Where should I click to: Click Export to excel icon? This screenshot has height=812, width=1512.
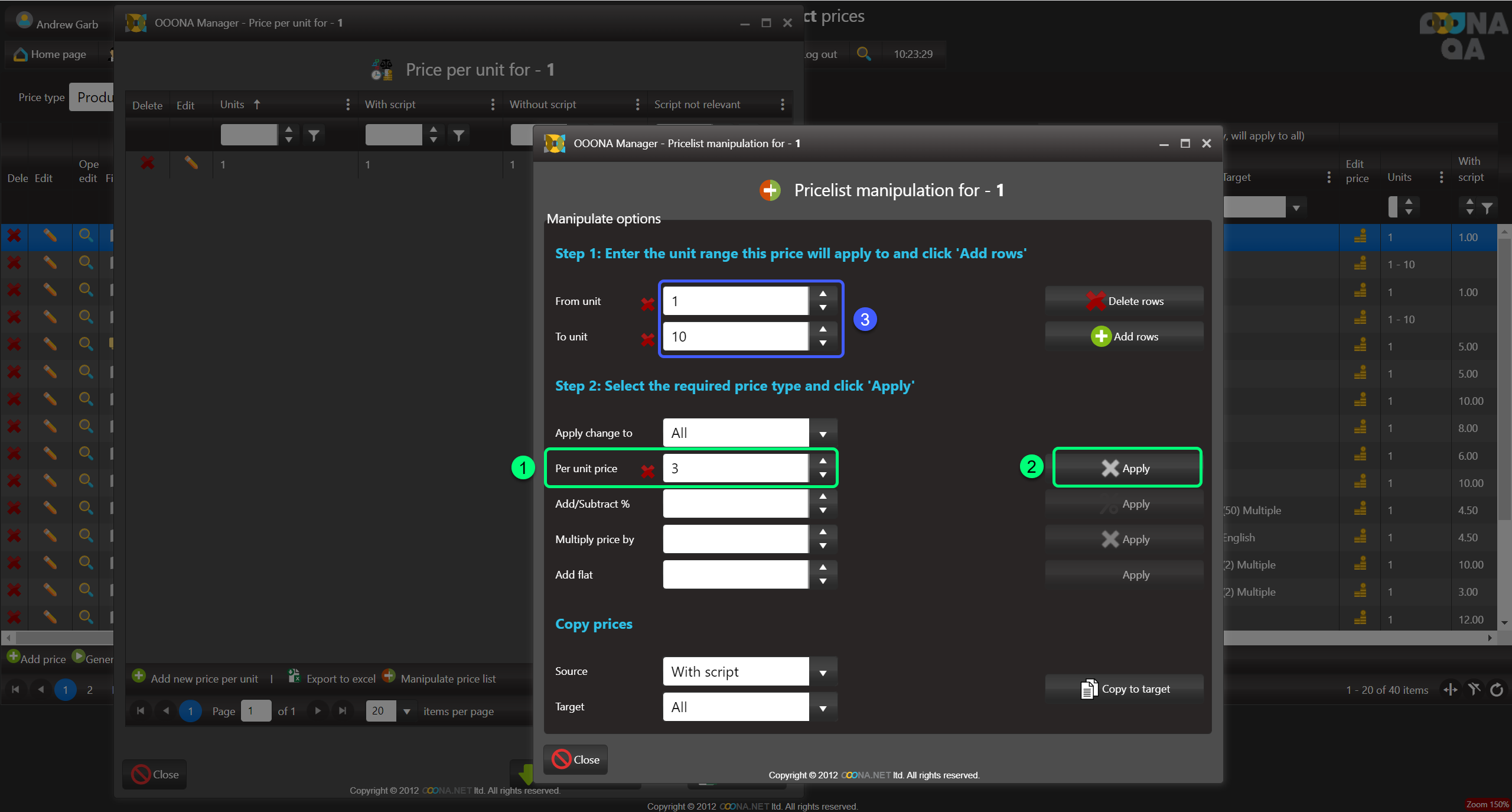coord(294,675)
